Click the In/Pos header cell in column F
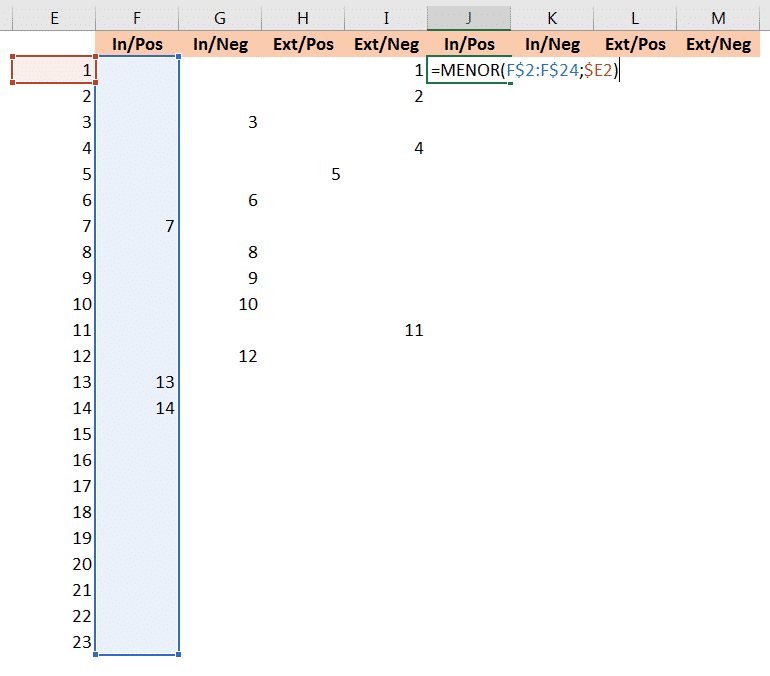 click(x=137, y=44)
